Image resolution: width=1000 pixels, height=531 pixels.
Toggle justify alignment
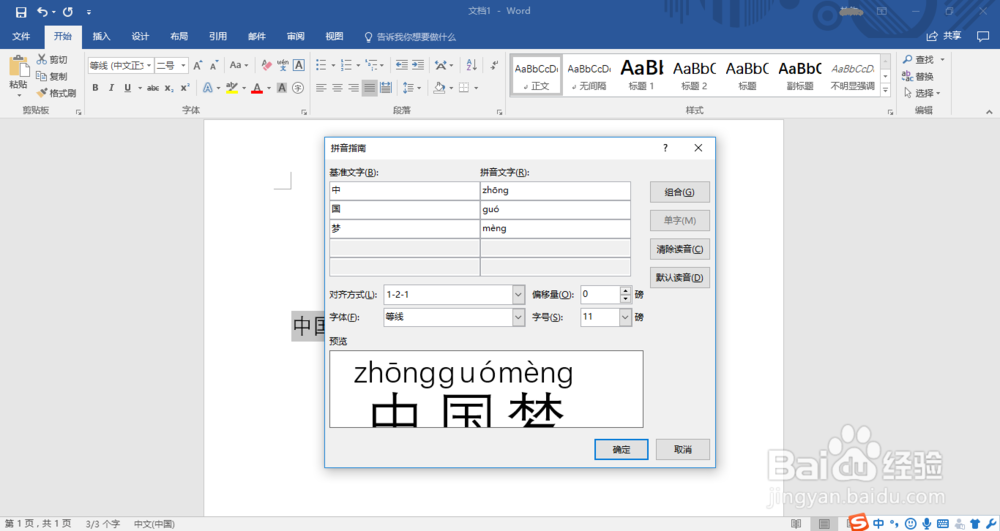pos(369,88)
